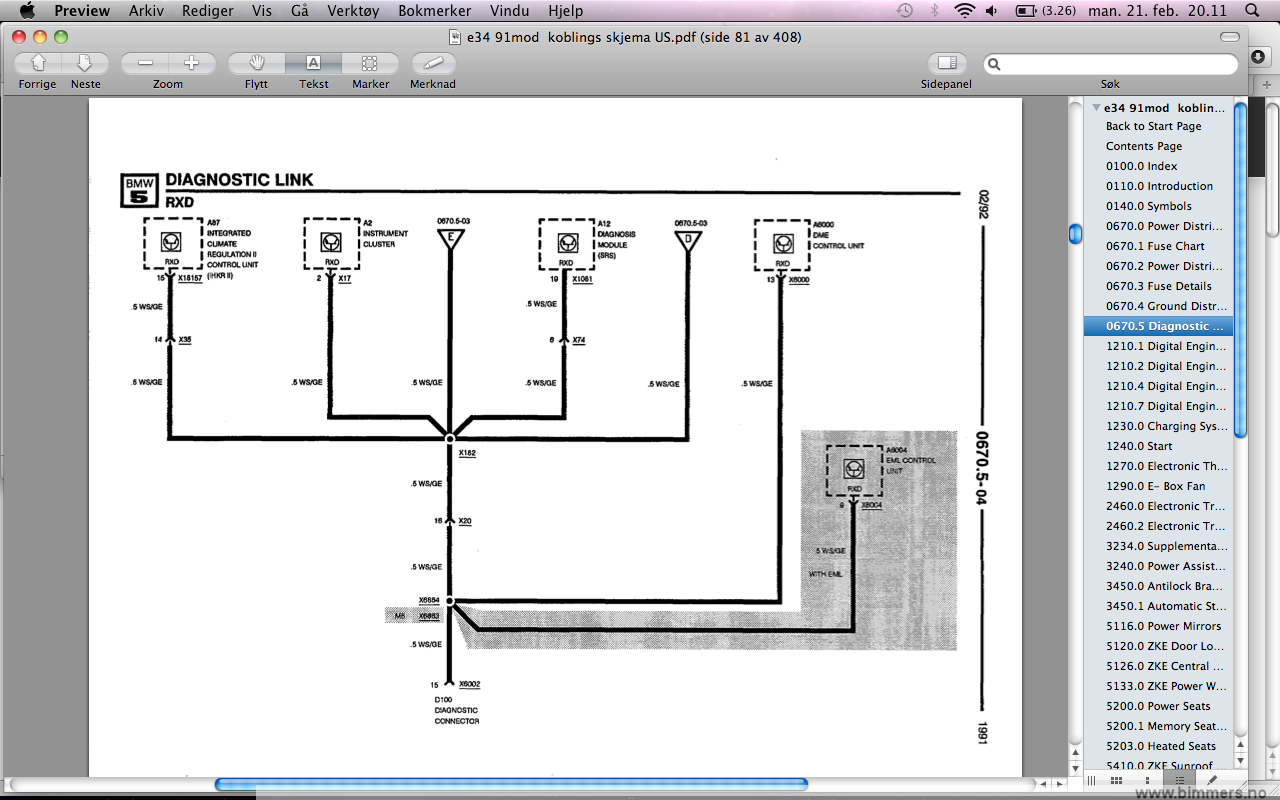
Task: Toggle the Tekst selection tool
Action: [313, 63]
